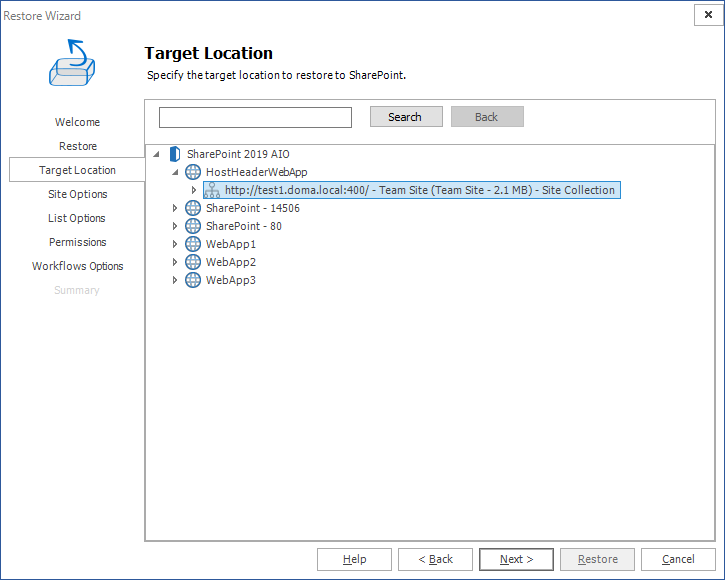Image resolution: width=725 pixels, height=580 pixels.
Task: Collapse the SharePoint 2019 AIO node
Action: pyautogui.click(x=157, y=154)
